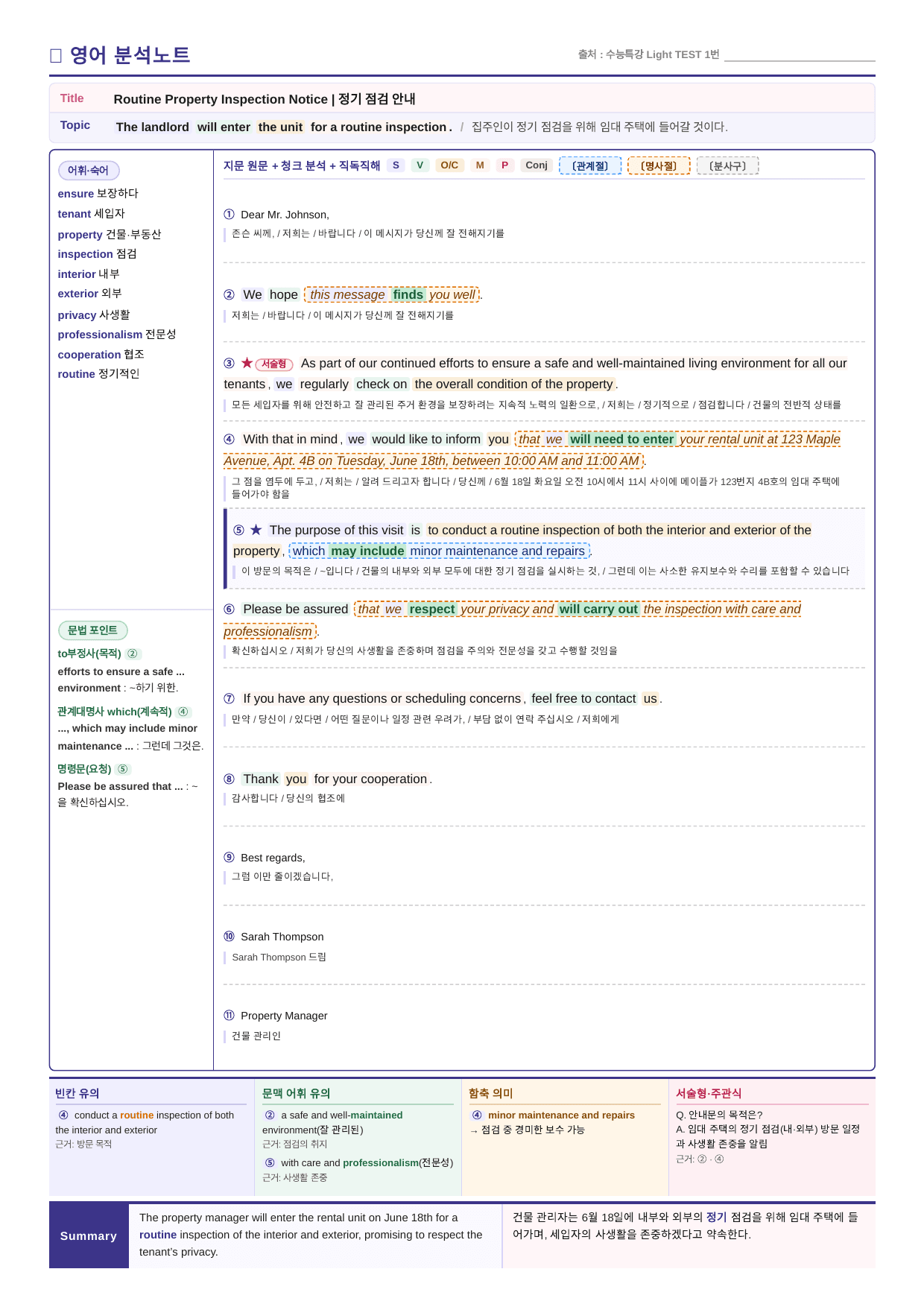Click the highlighted phrase may include
924x1307 pixels.
pyautogui.click(x=367, y=551)
